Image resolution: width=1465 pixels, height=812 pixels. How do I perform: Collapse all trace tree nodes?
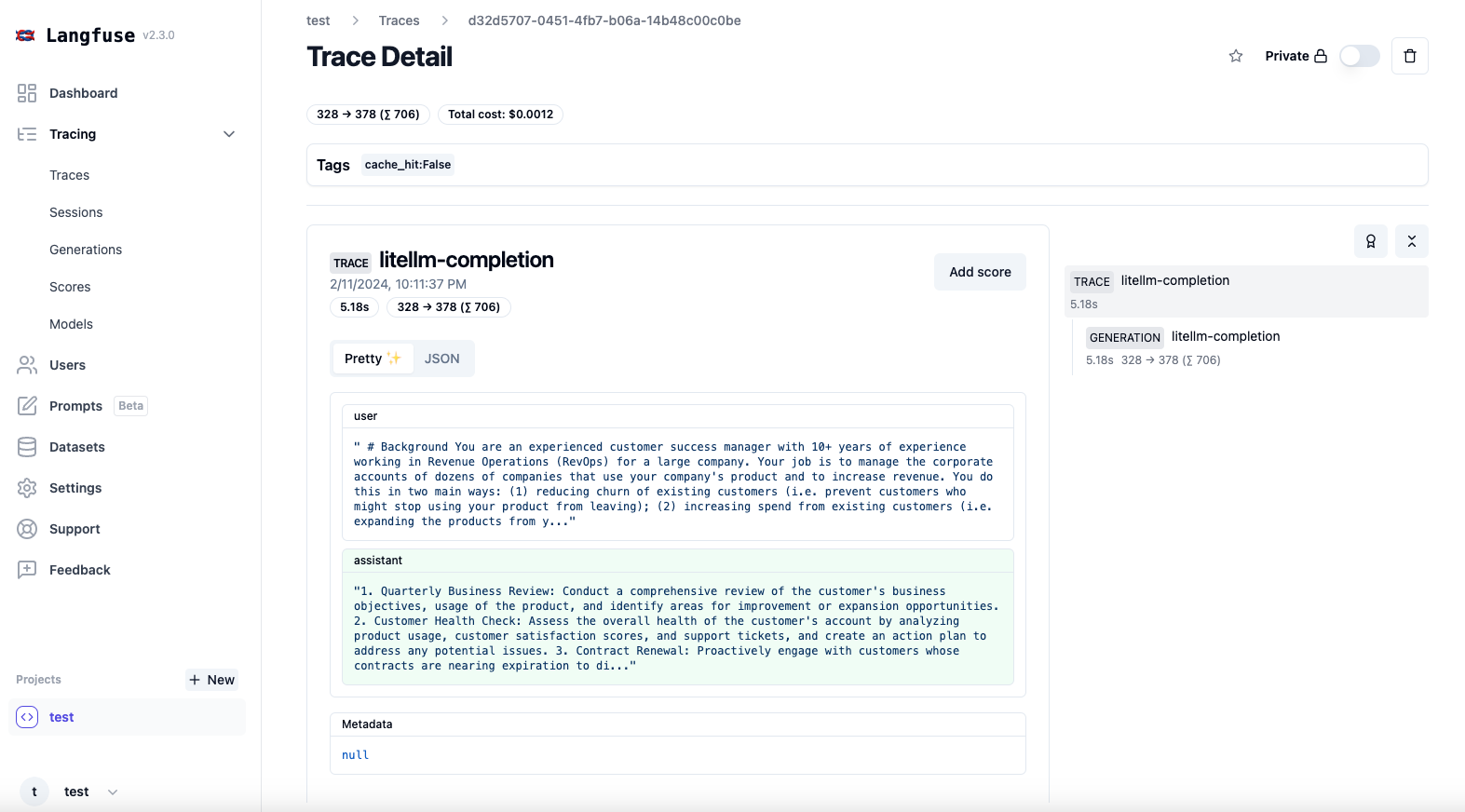tap(1412, 241)
